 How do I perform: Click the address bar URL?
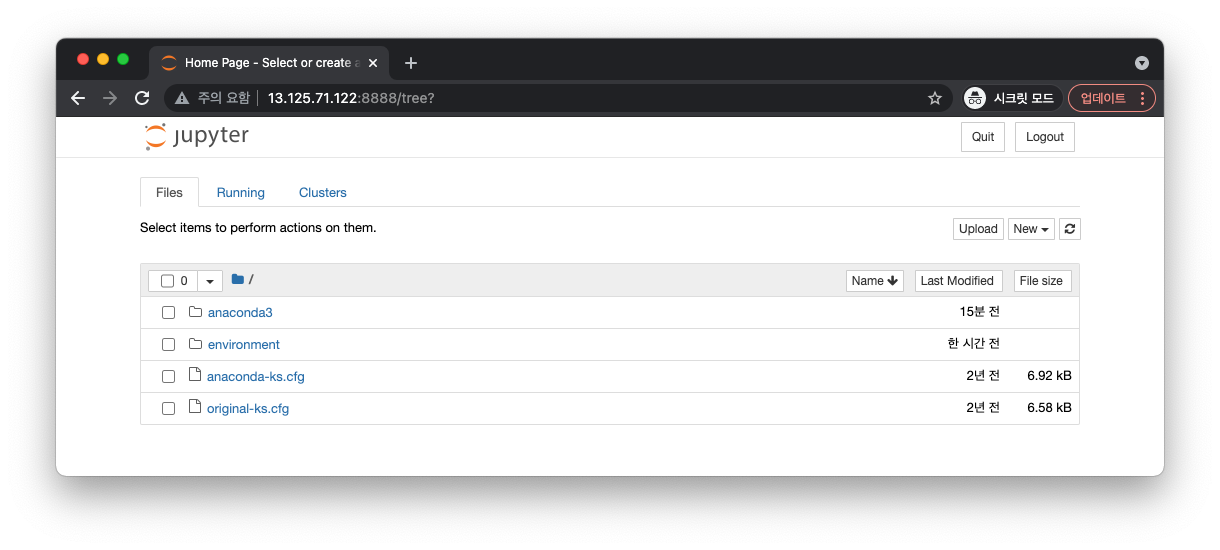coord(351,98)
